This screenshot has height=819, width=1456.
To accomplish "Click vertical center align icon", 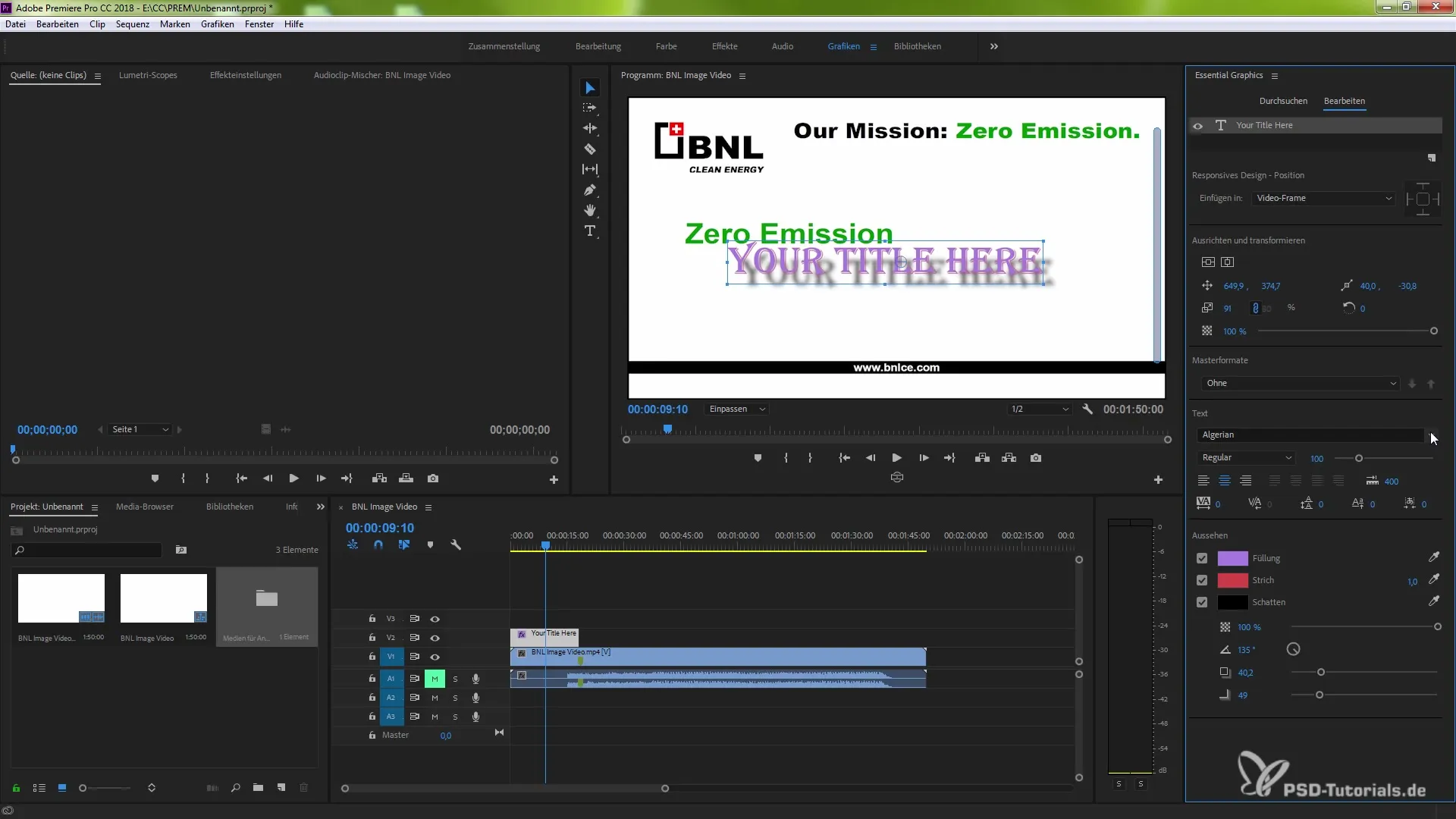I will 1208,262.
